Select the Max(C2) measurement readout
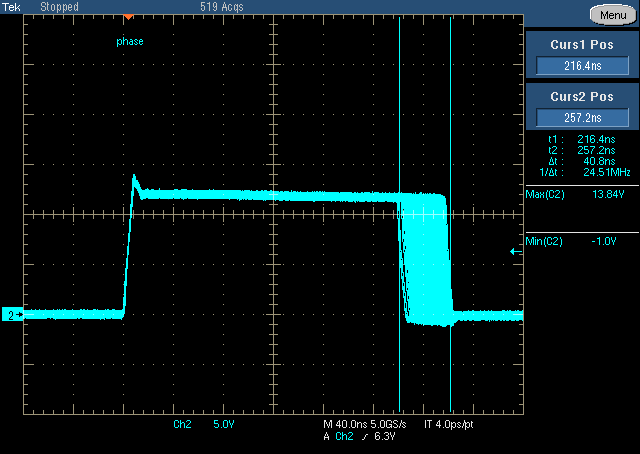 click(581, 194)
